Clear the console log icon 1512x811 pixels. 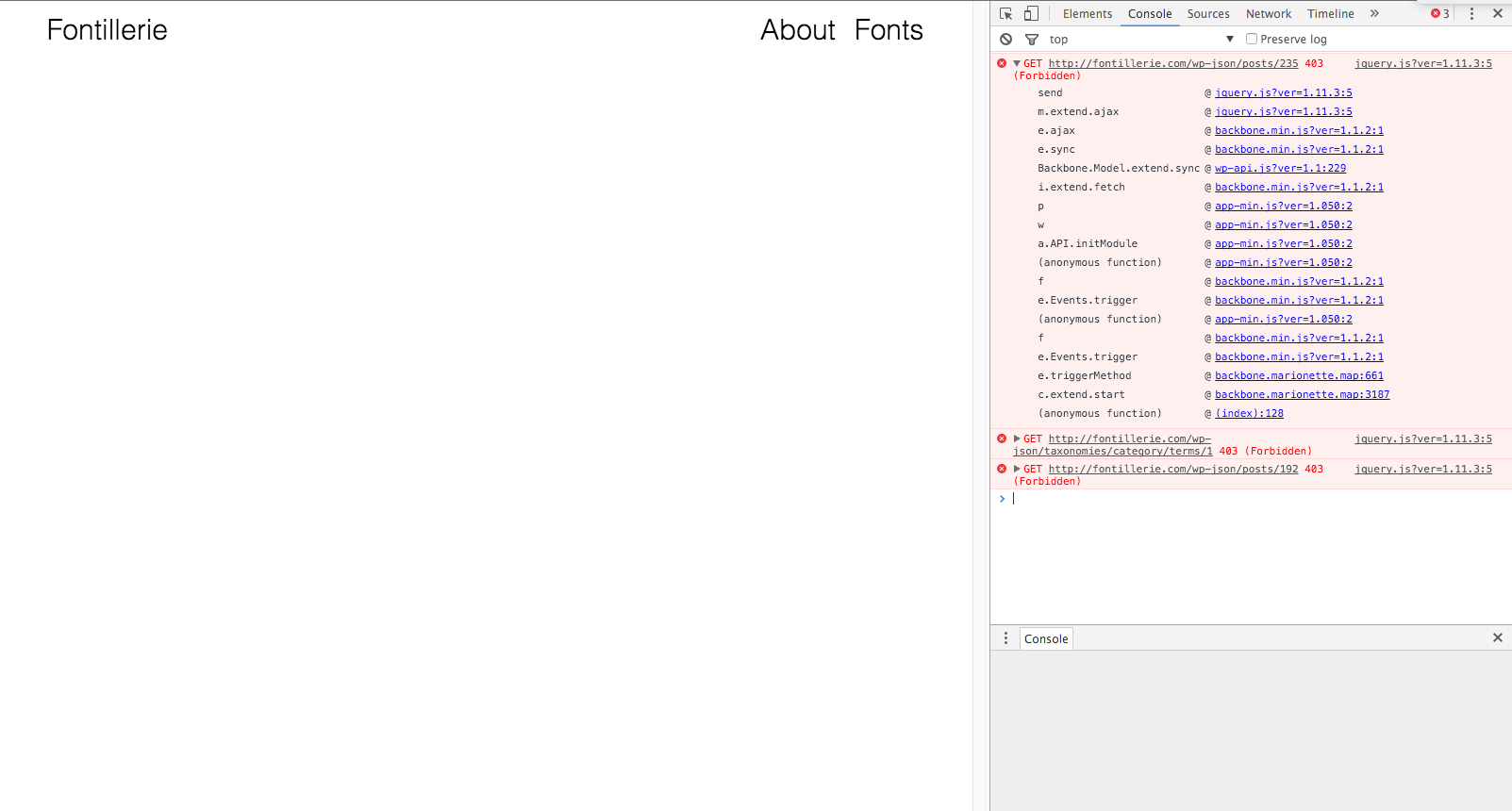[x=1005, y=39]
